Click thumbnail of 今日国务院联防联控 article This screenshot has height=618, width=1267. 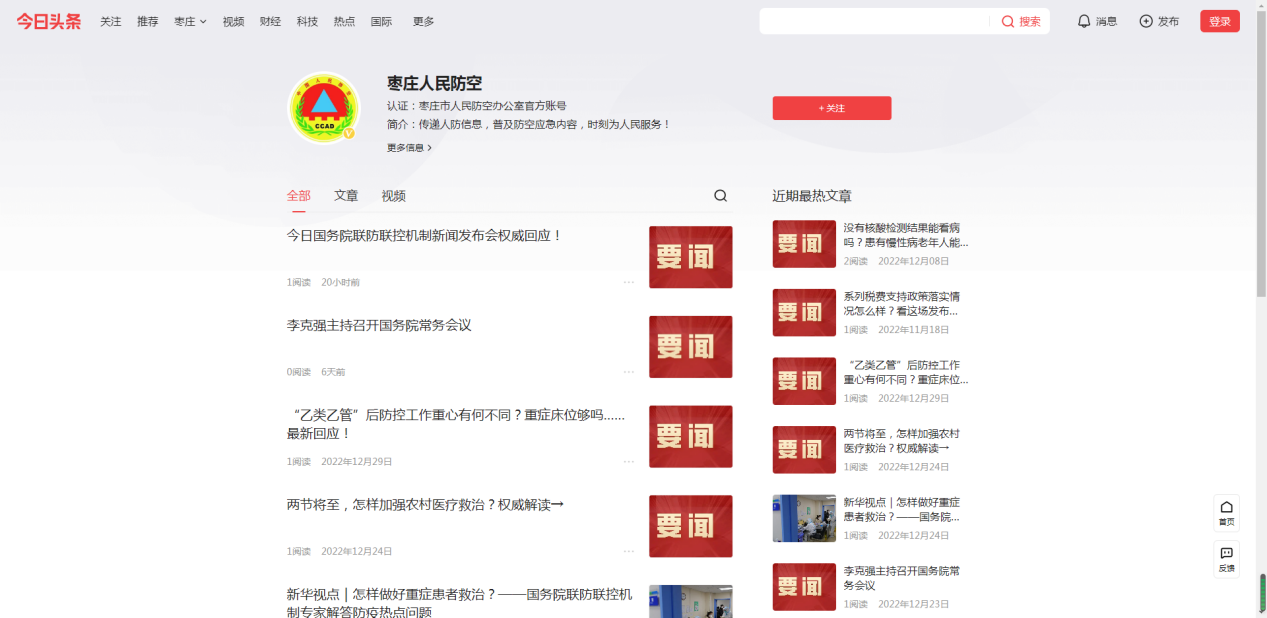[x=691, y=257]
